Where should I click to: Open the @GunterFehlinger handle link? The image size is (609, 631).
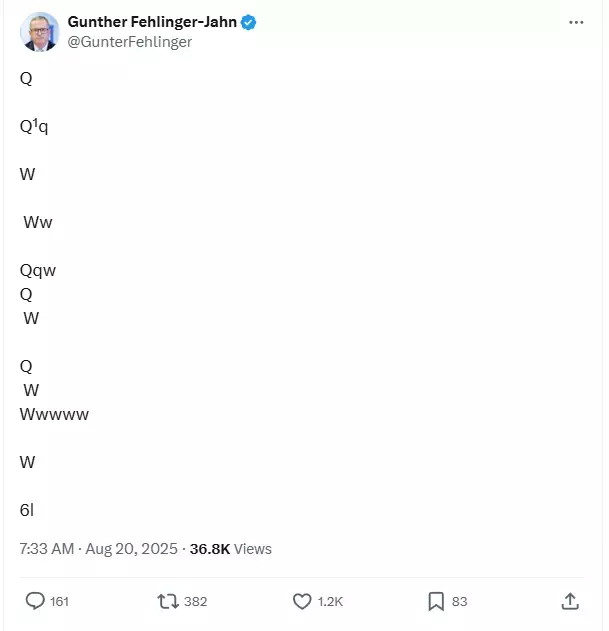[130, 42]
